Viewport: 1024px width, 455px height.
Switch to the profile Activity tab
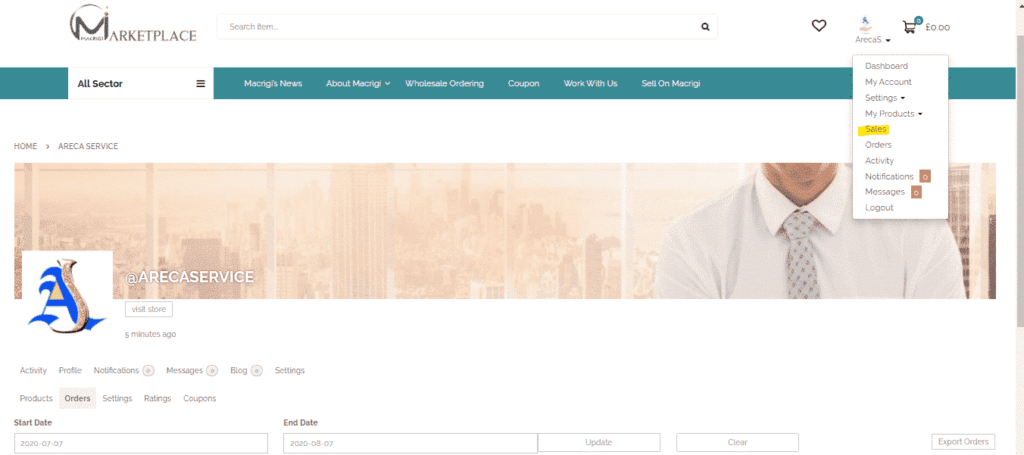coord(33,371)
